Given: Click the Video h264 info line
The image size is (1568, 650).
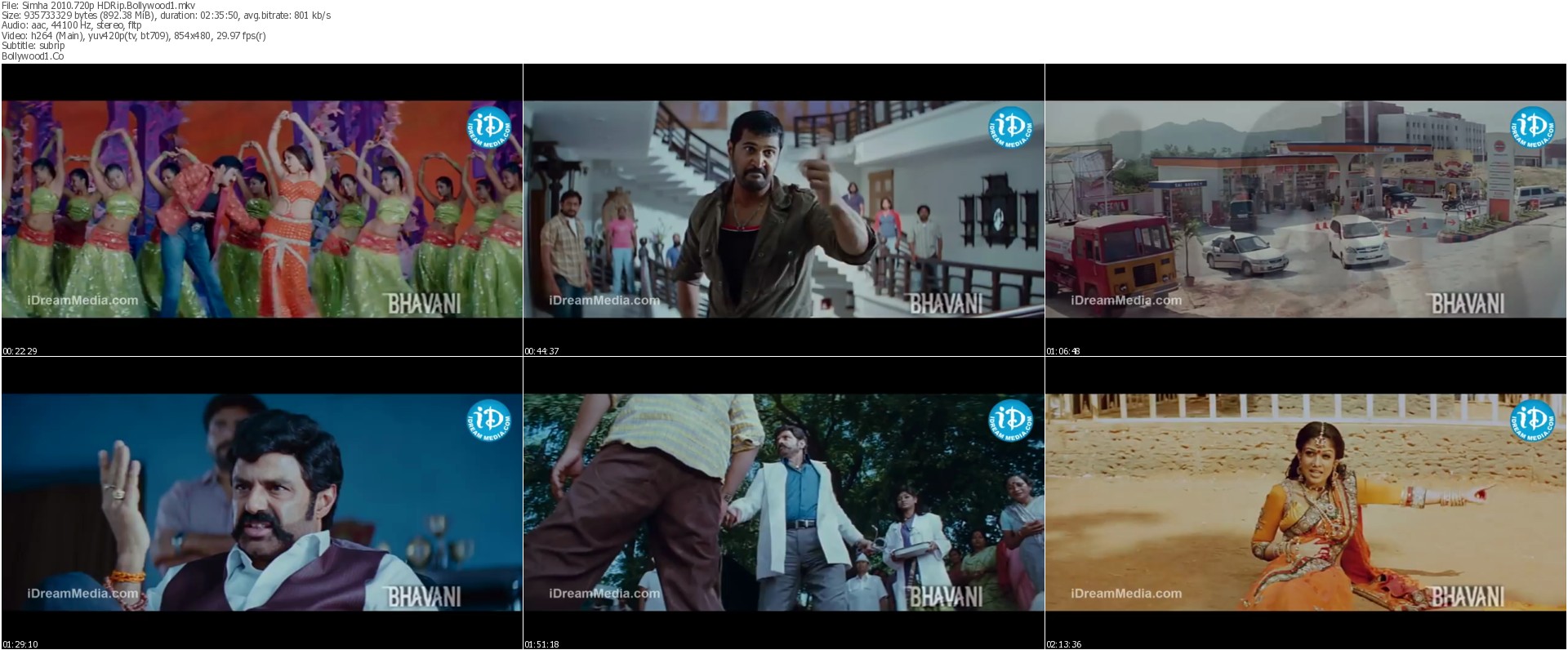Looking at the screenshot, I should tap(133, 36).
